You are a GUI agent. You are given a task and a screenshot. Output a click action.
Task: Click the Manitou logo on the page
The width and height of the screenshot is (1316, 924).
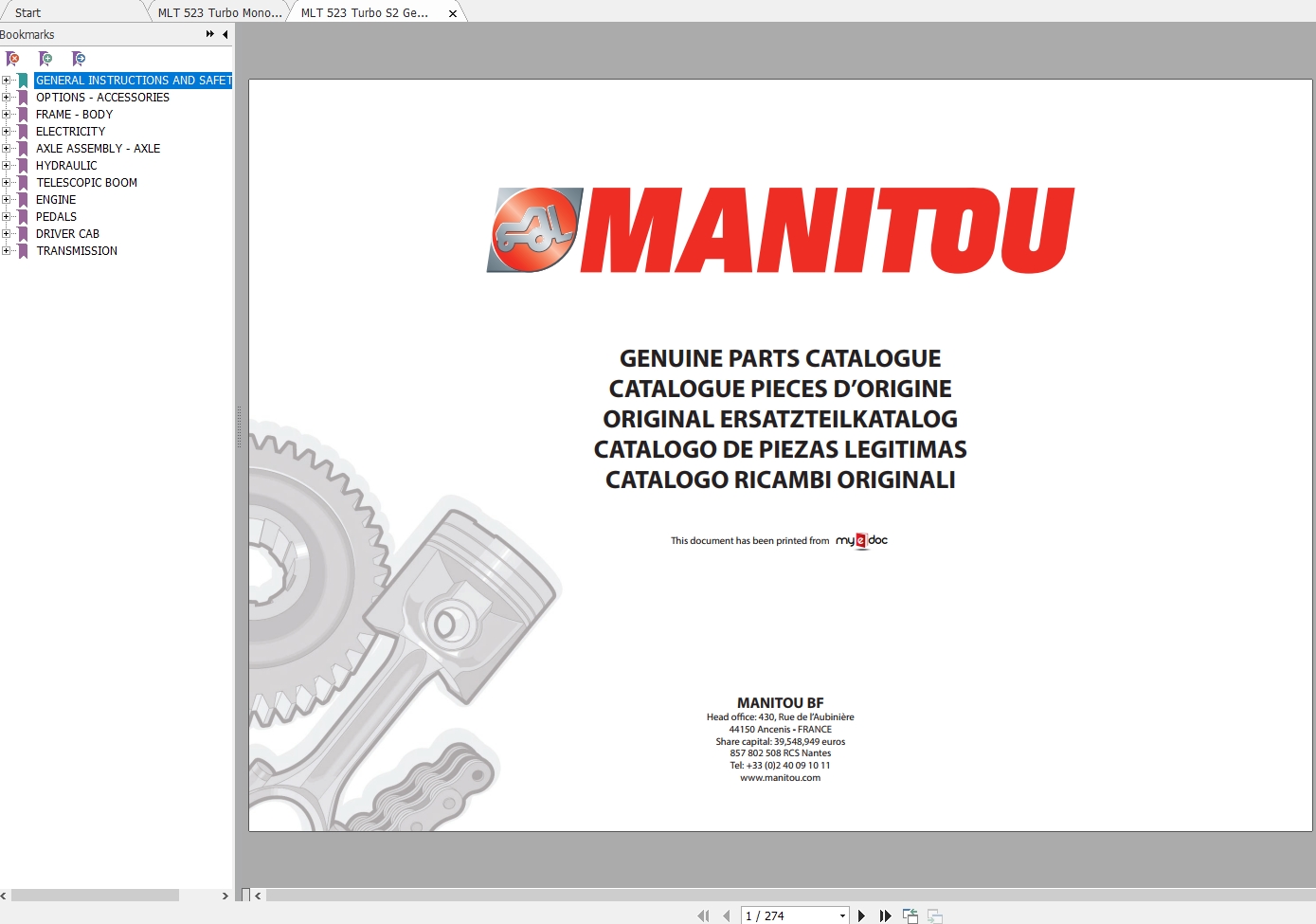click(x=781, y=230)
